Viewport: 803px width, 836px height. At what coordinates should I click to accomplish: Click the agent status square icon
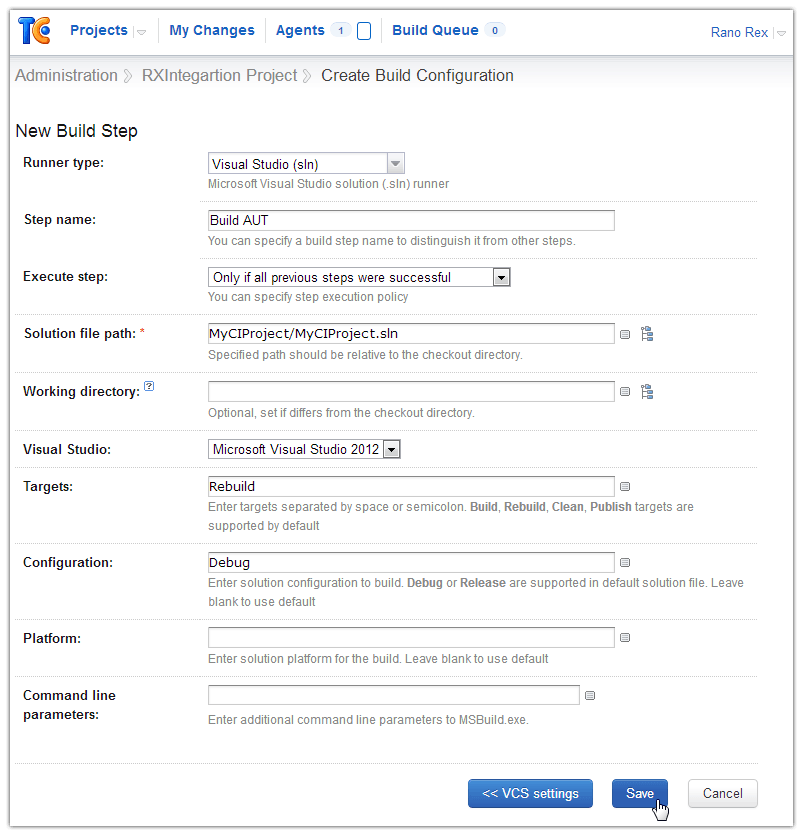click(364, 31)
